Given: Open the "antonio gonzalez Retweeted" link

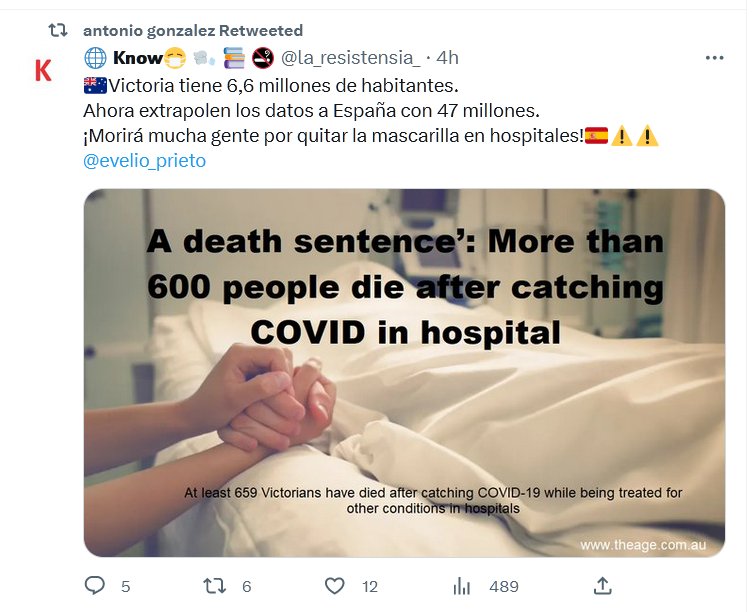Looking at the screenshot, I should [x=193, y=31].
